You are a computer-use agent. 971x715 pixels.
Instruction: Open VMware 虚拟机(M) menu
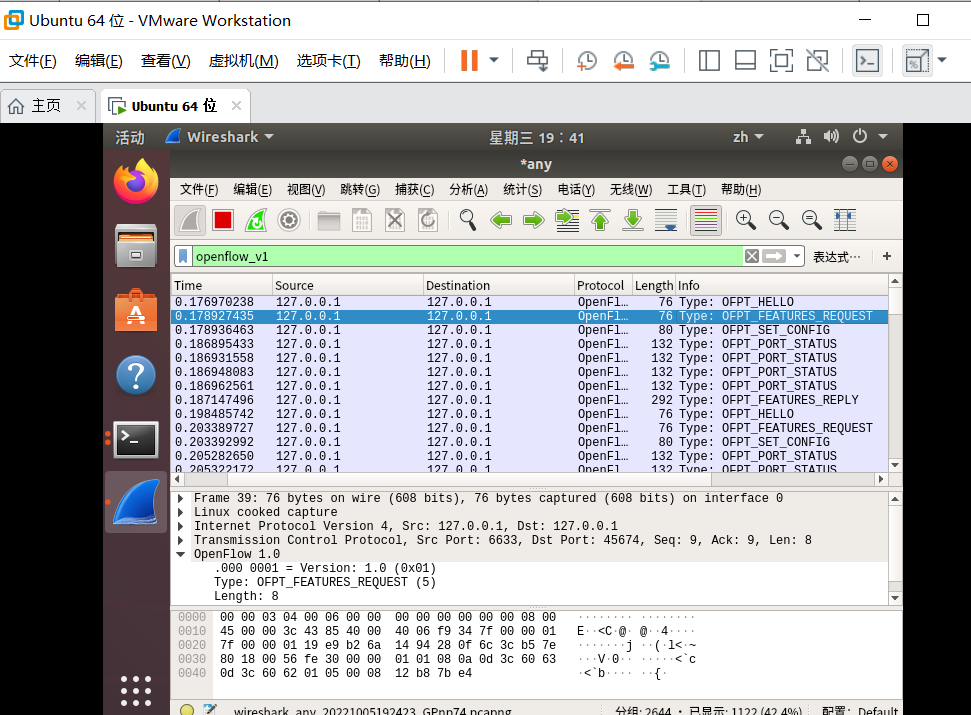pyautogui.click(x=243, y=61)
